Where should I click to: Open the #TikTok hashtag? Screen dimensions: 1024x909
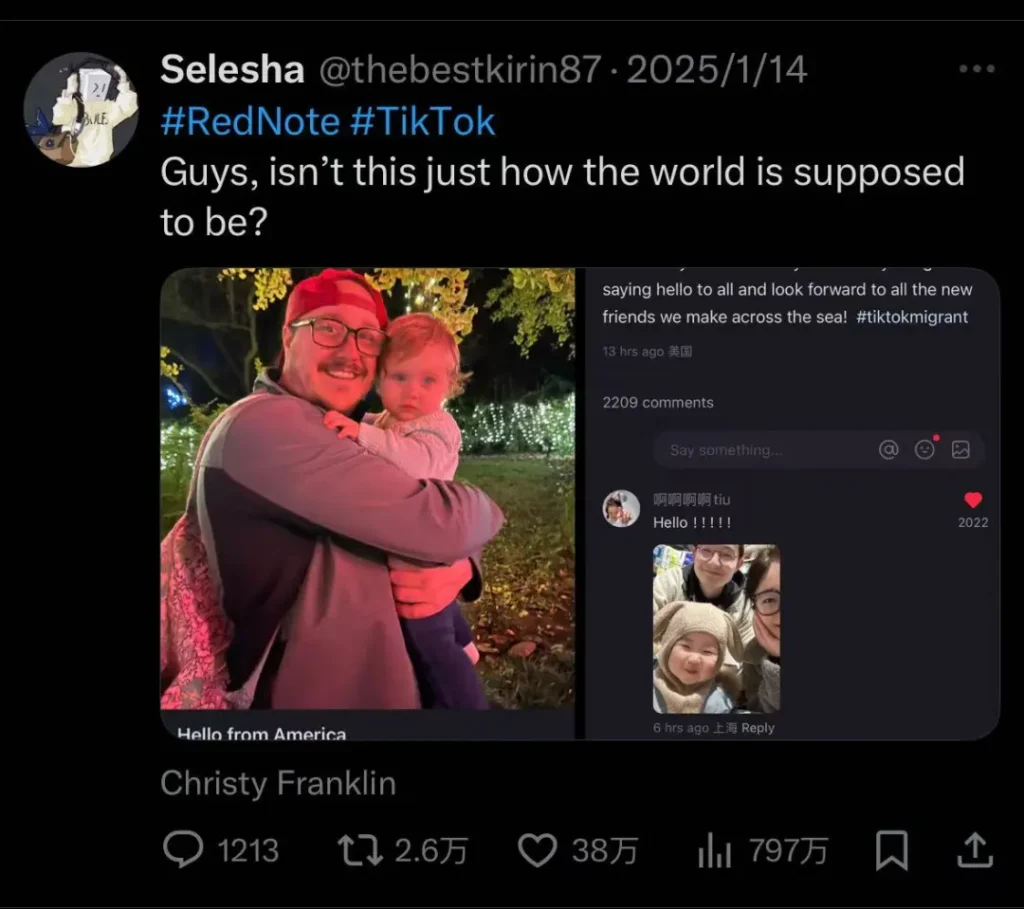(423, 121)
